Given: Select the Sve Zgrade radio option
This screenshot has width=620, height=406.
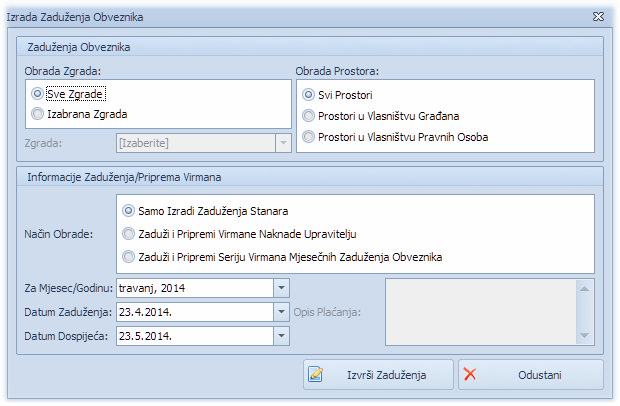Looking at the screenshot, I should point(38,94).
